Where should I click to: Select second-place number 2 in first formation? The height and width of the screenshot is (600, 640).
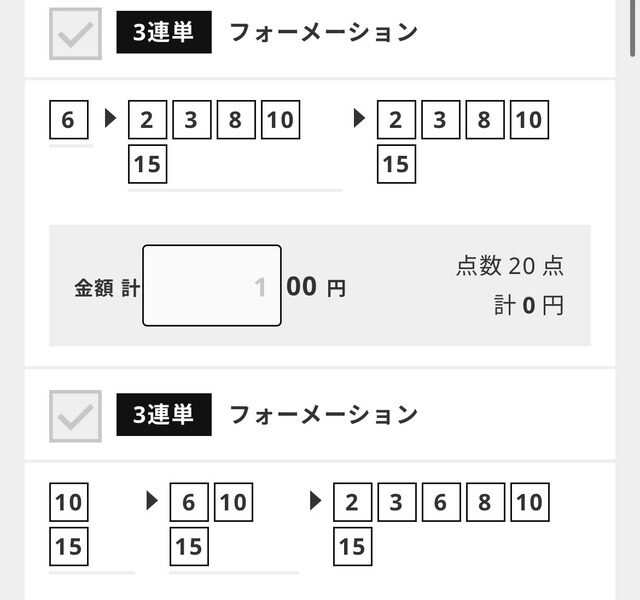[147, 120]
